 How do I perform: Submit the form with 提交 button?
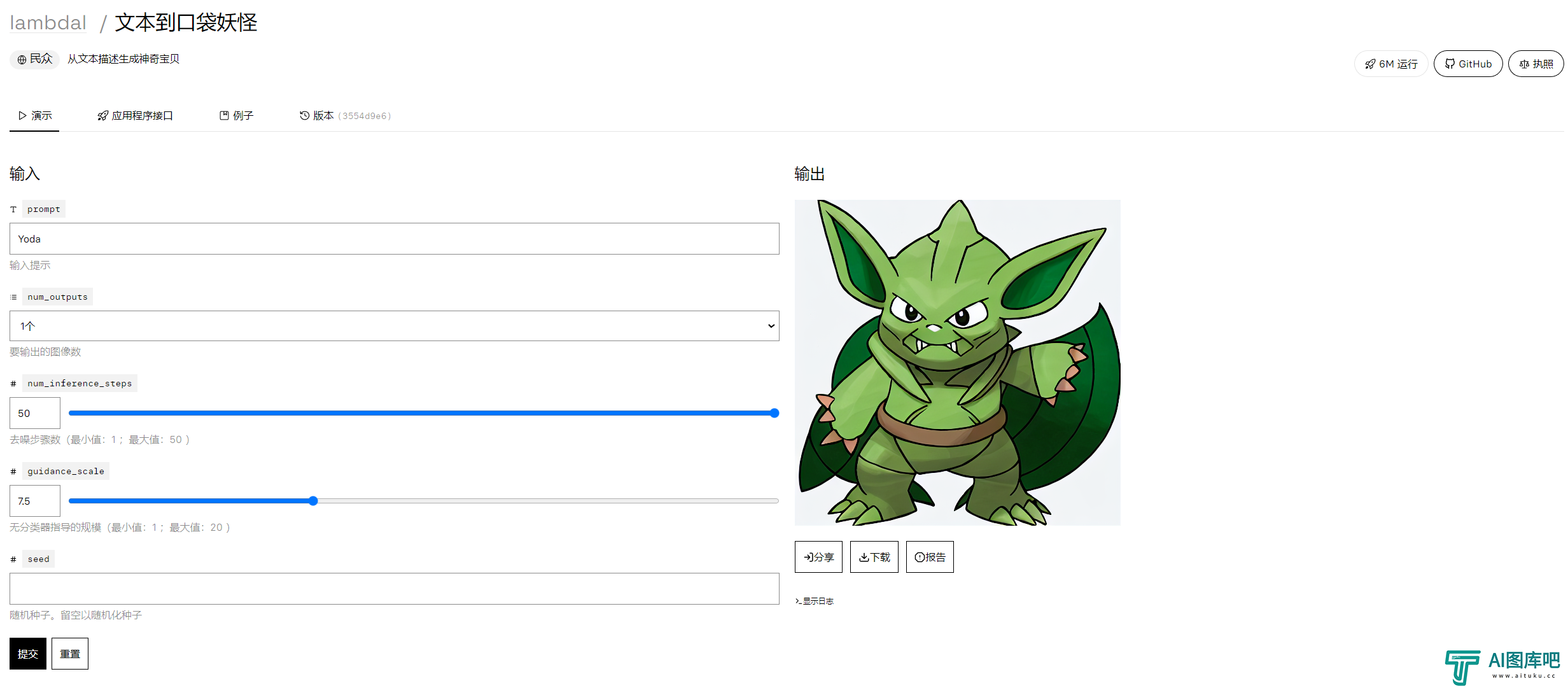28,654
